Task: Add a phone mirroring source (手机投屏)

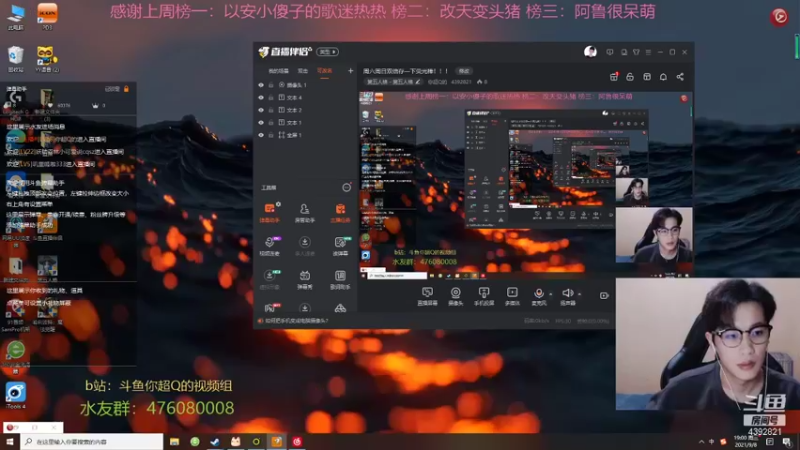Action: click(x=484, y=296)
